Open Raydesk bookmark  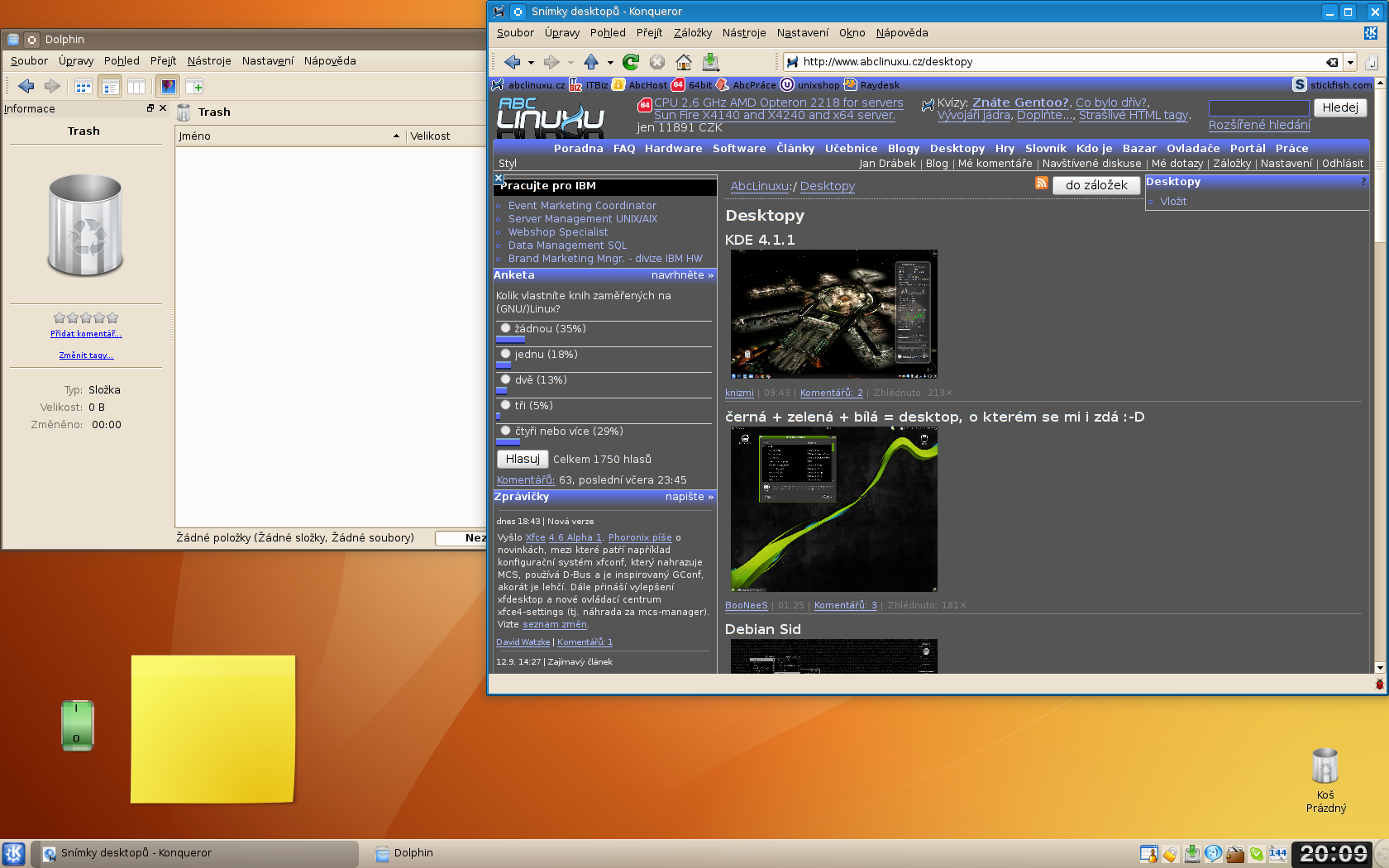coord(871,85)
